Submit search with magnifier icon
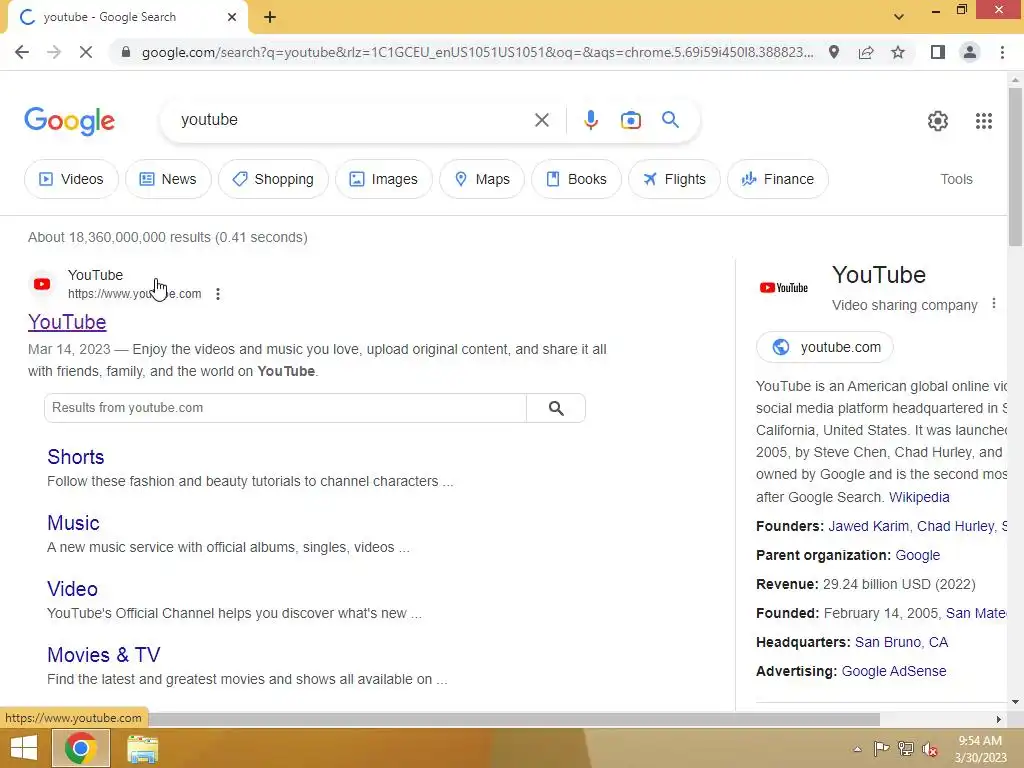1024x768 pixels. click(x=670, y=120)
